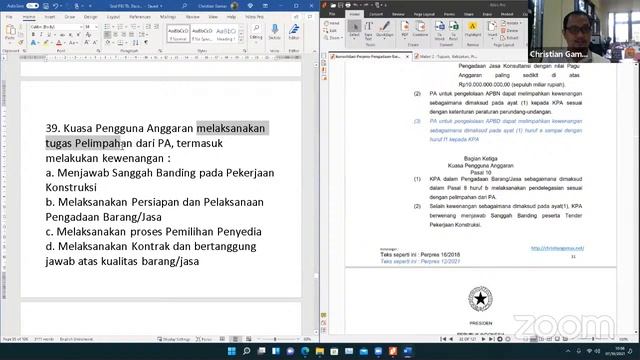This screenshot has width=640, height=360.
Task: Convert PDF To Word in Nitro
Action: 440,30
